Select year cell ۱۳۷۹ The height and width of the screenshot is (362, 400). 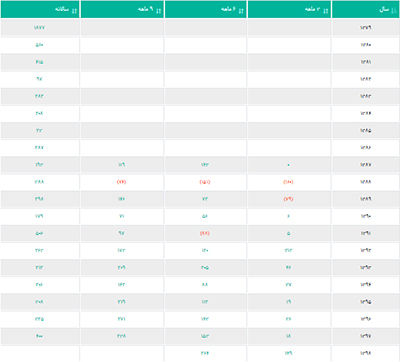(x=366, y=28)
